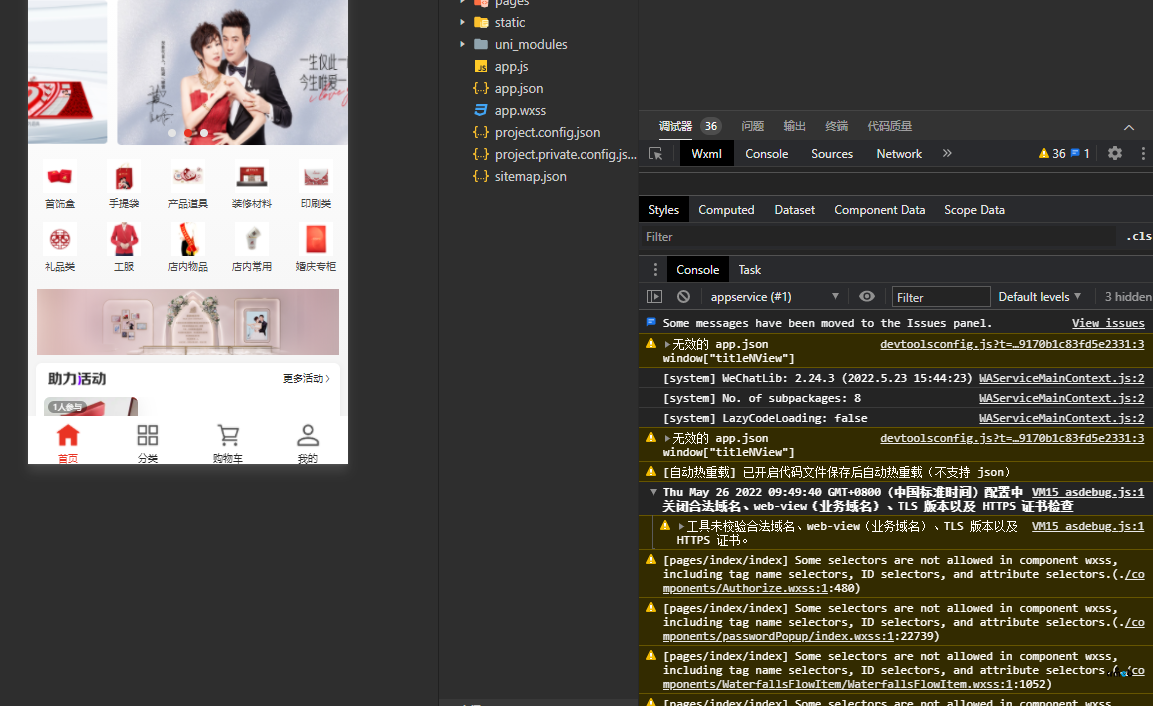Expand the uni_modules folder
Viewport: 1153px width, 706px height.
click(462, 44)
